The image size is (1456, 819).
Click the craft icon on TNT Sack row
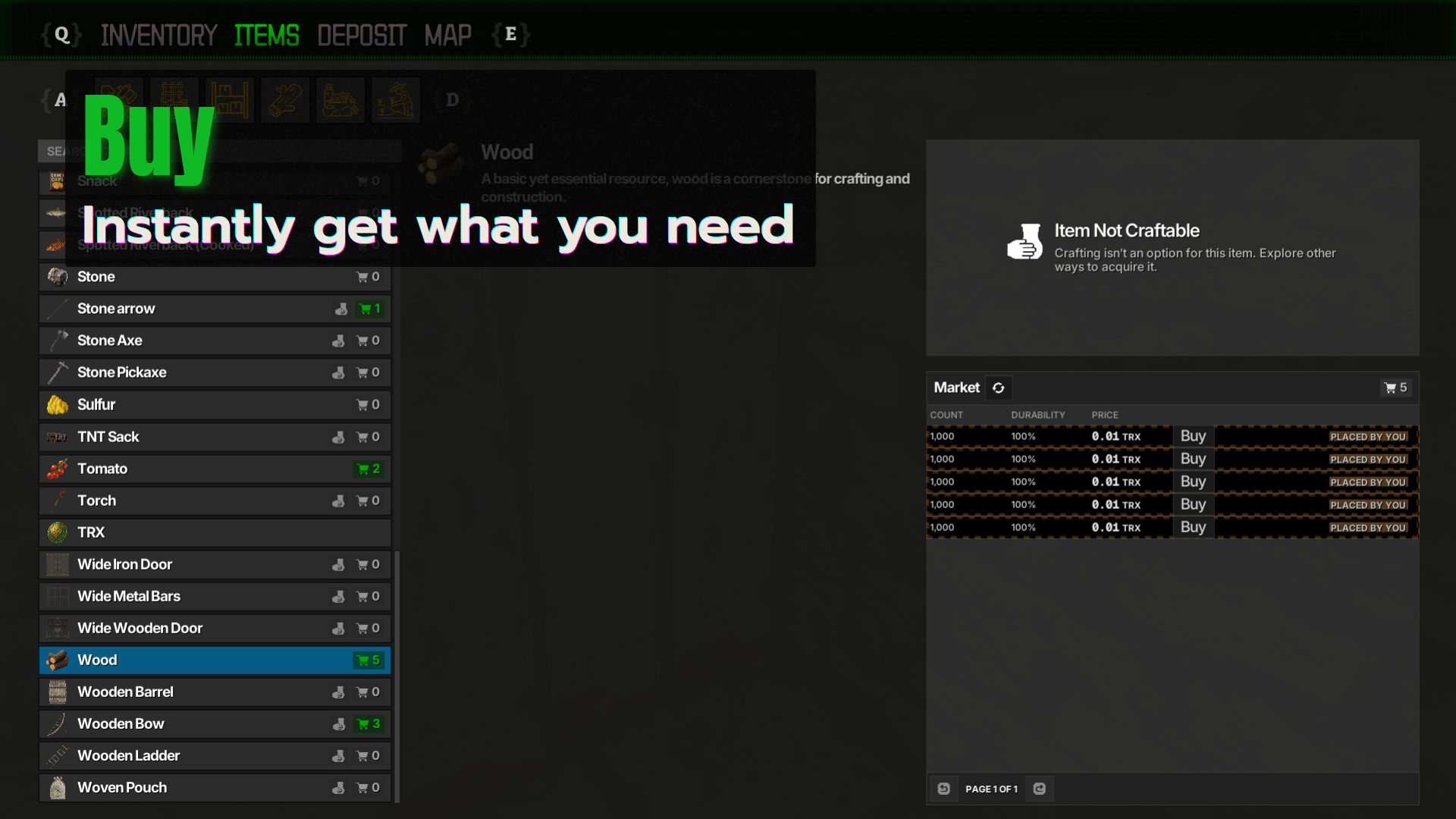click(338, 437)
